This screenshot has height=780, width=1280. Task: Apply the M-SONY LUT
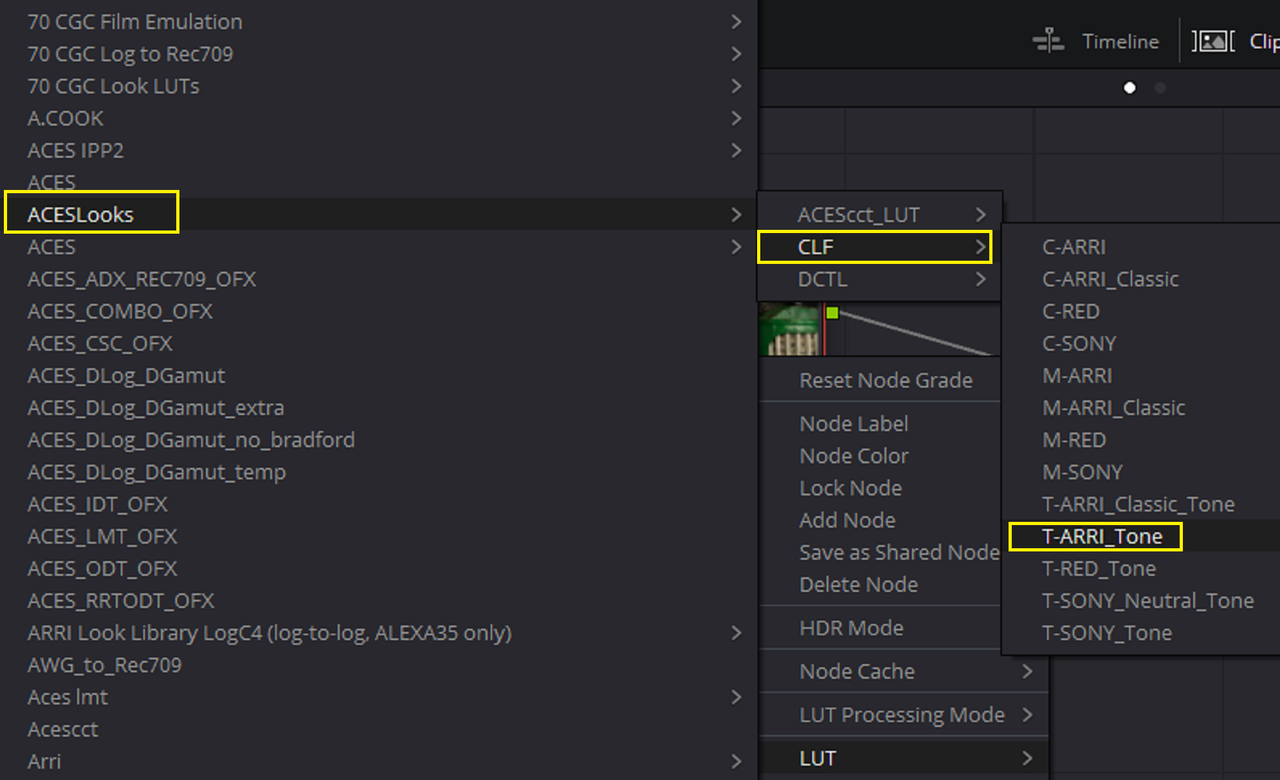click(x=1141, y=472)
